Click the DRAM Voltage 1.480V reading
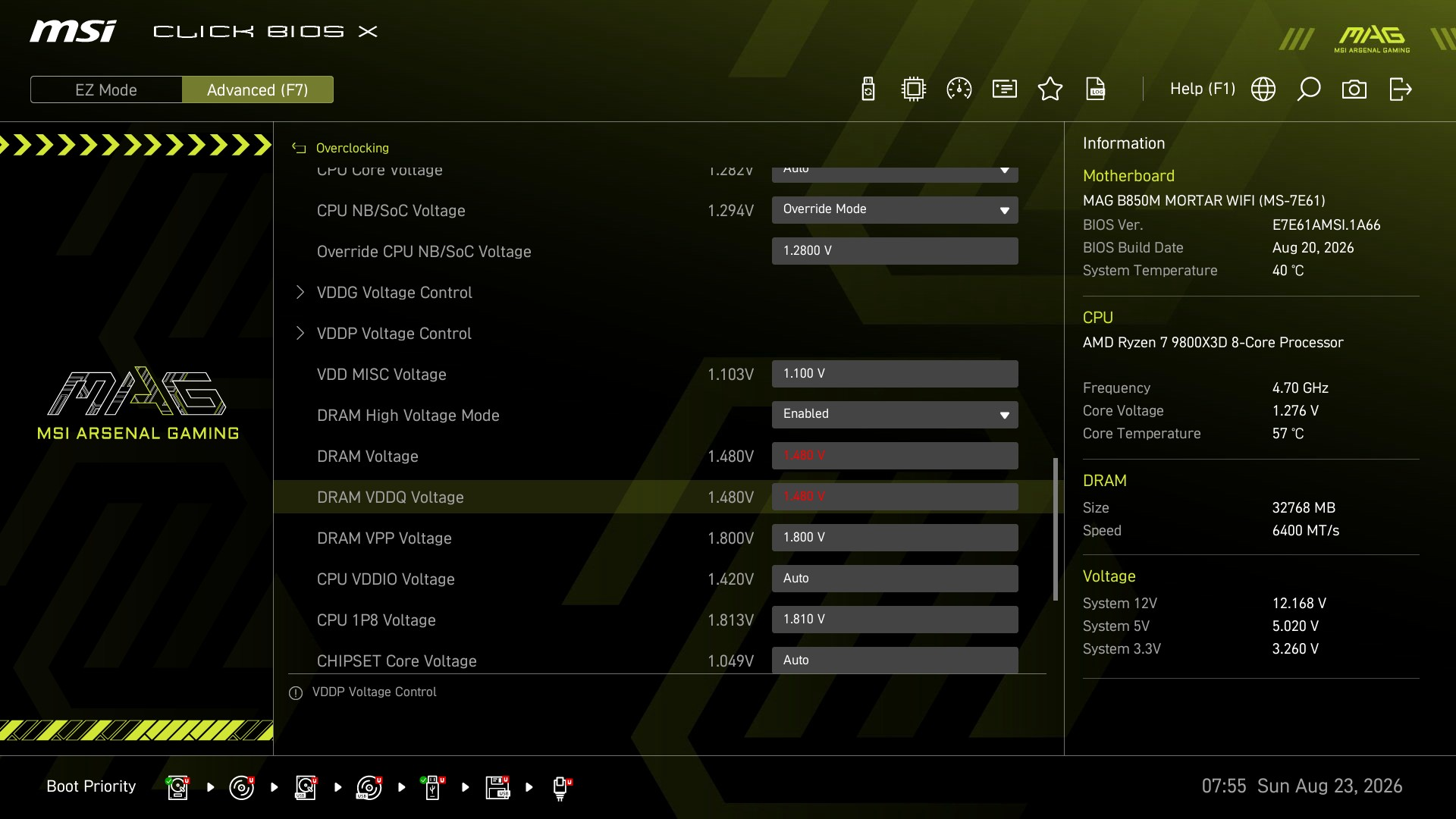1456x819 pixels. [730, 457]
